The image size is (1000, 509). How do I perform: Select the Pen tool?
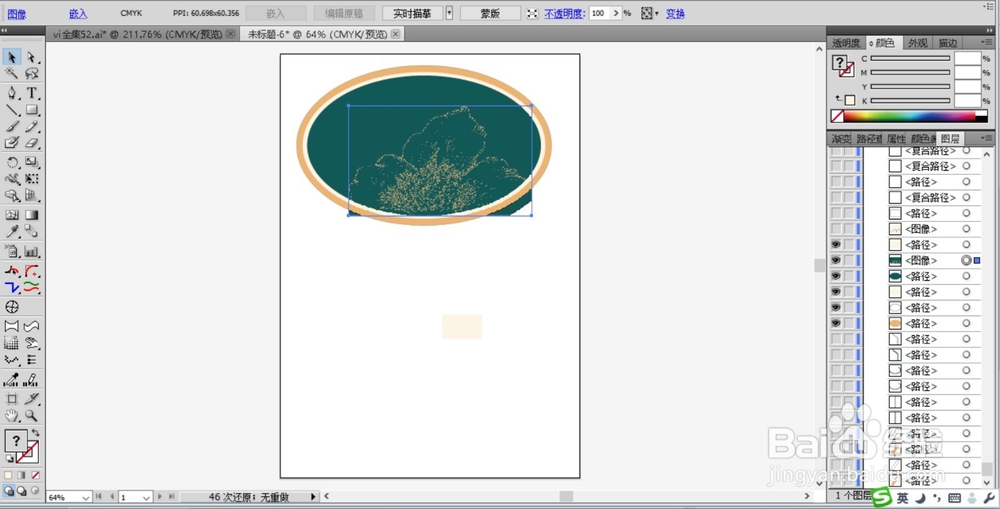[11, 93]
